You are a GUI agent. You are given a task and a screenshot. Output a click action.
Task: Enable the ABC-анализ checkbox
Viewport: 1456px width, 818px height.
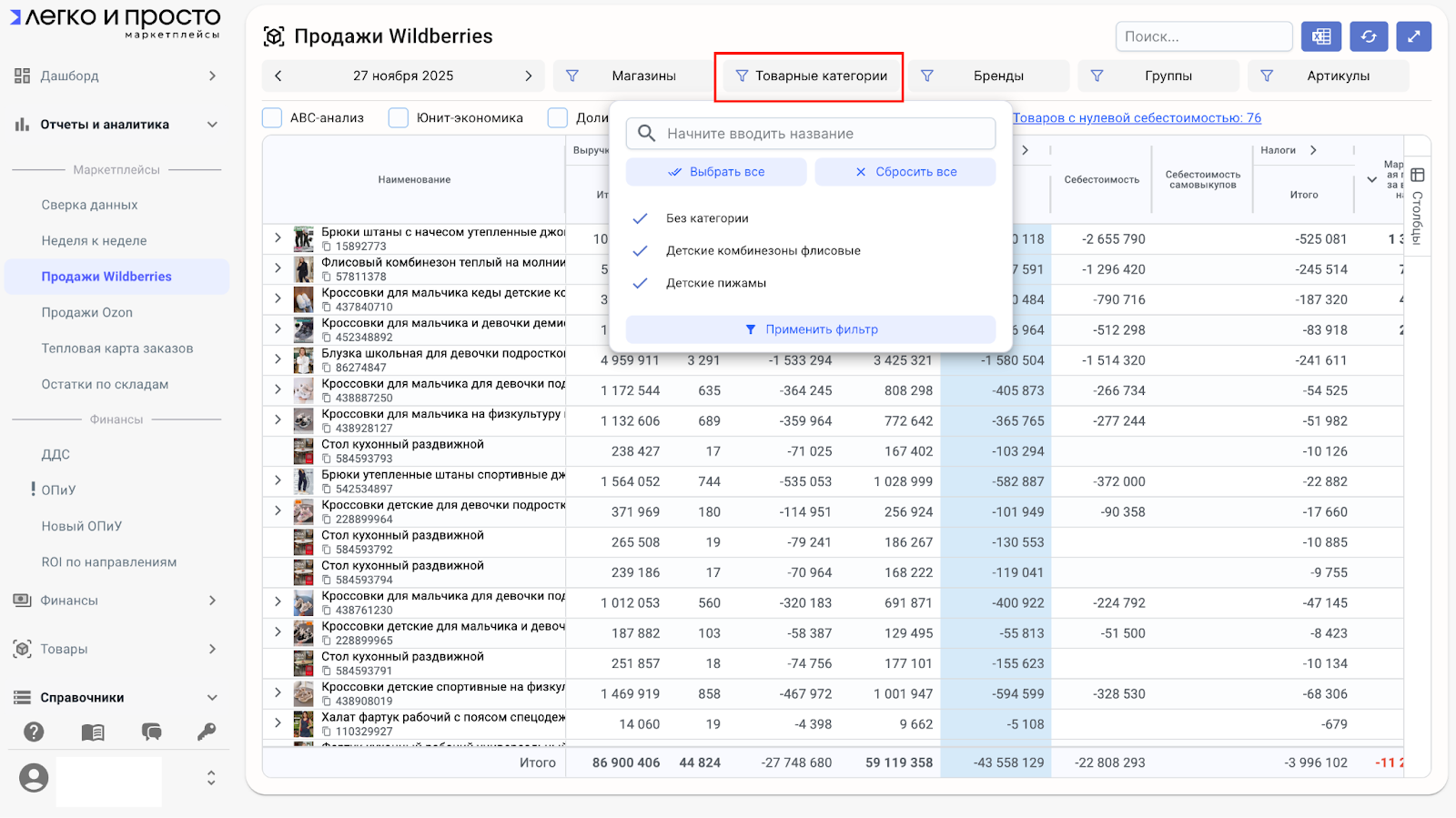tap(272, 117)
